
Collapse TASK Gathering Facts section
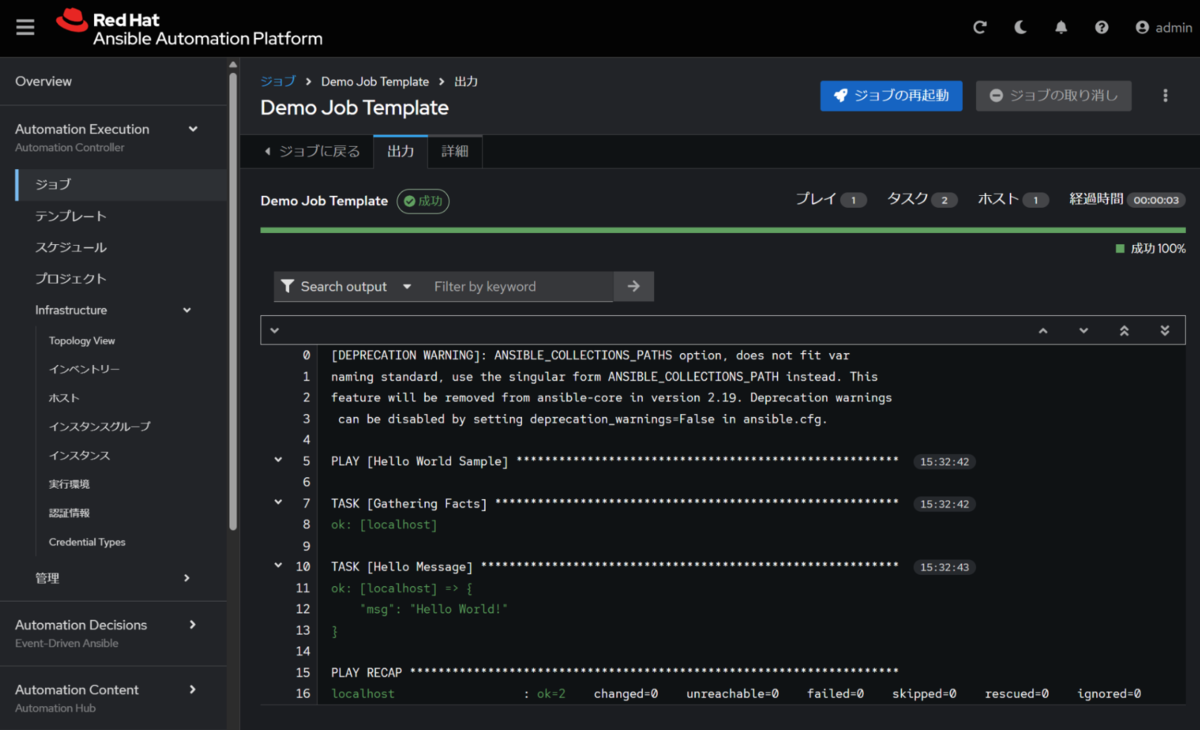[x=278, y=503]
